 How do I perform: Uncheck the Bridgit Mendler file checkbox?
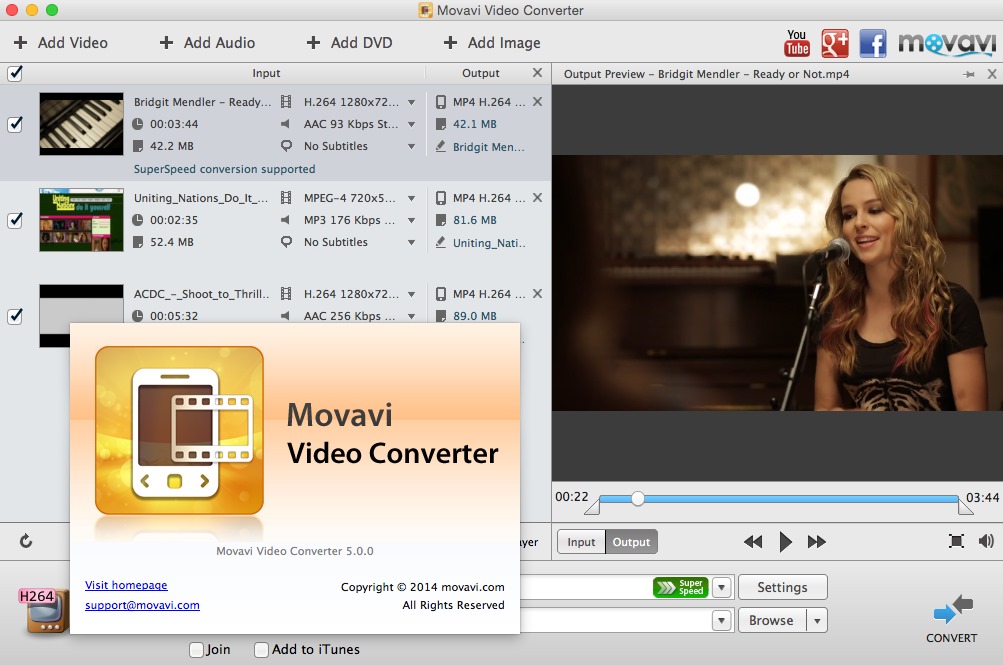pos(15,124)
